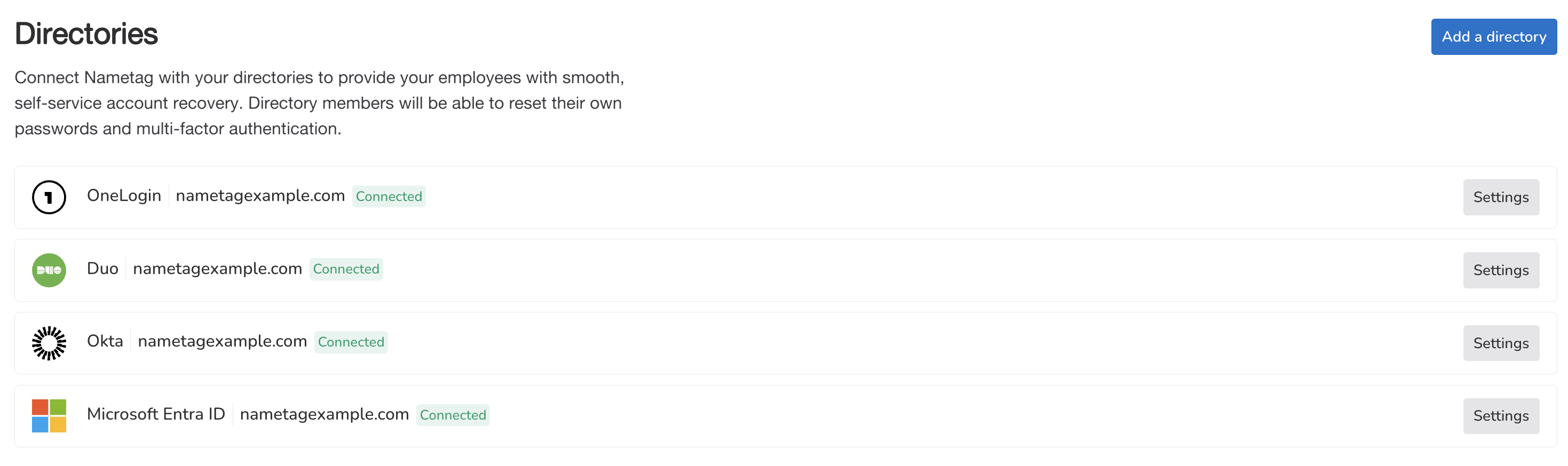Click the Microsoft Entra ID logo
The height and width of the screenshot is (466, 1568).
point(49,415)
